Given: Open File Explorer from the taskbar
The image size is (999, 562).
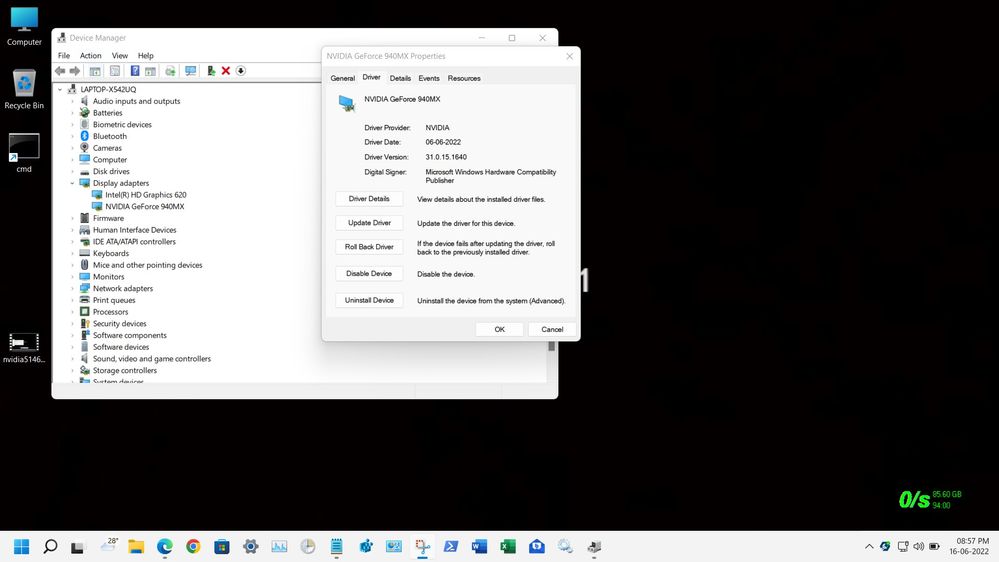Looking at the screenshot, I should tap(136, 546).
